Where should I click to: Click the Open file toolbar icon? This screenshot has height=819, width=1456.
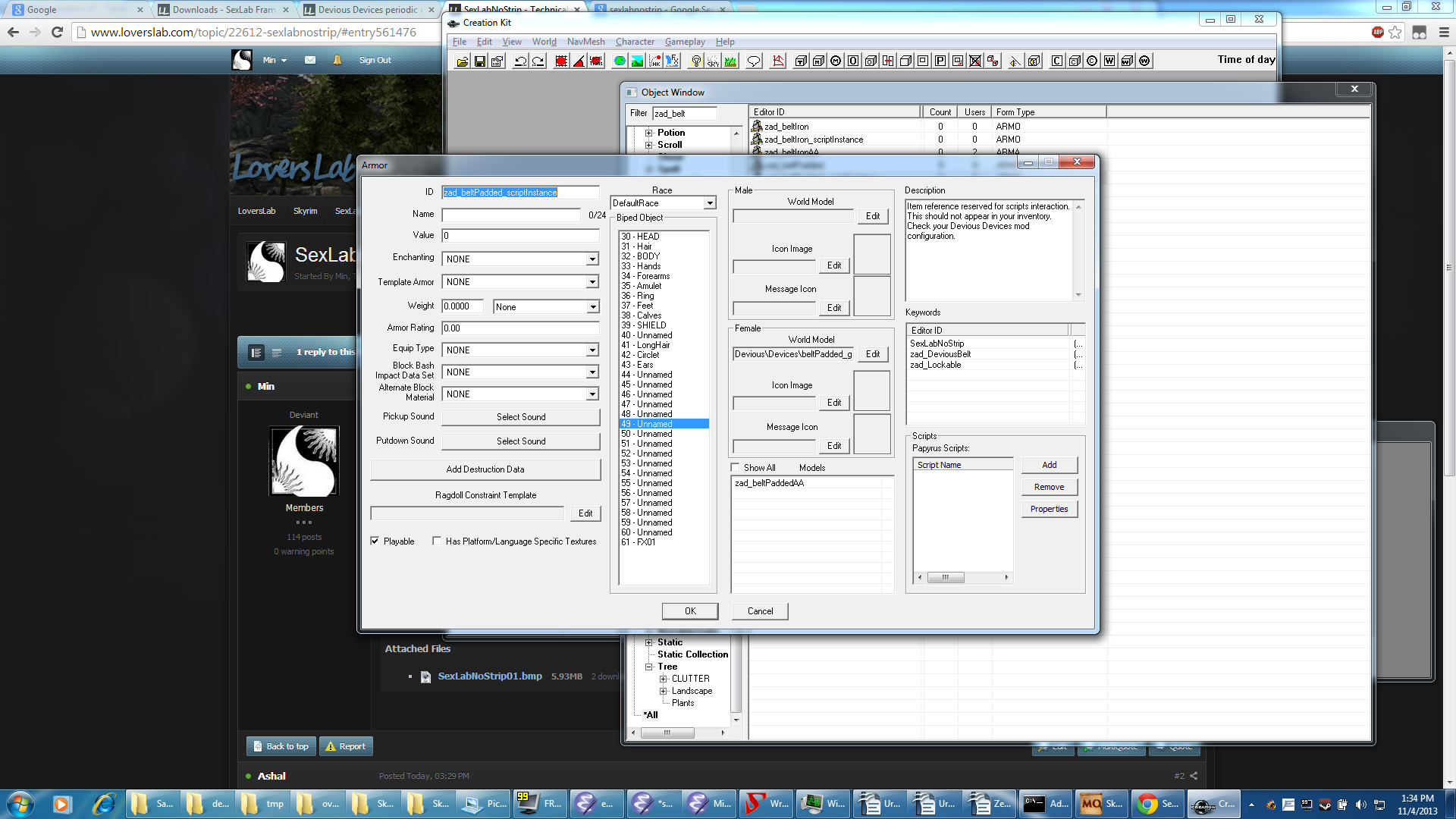tap(462, 61)
